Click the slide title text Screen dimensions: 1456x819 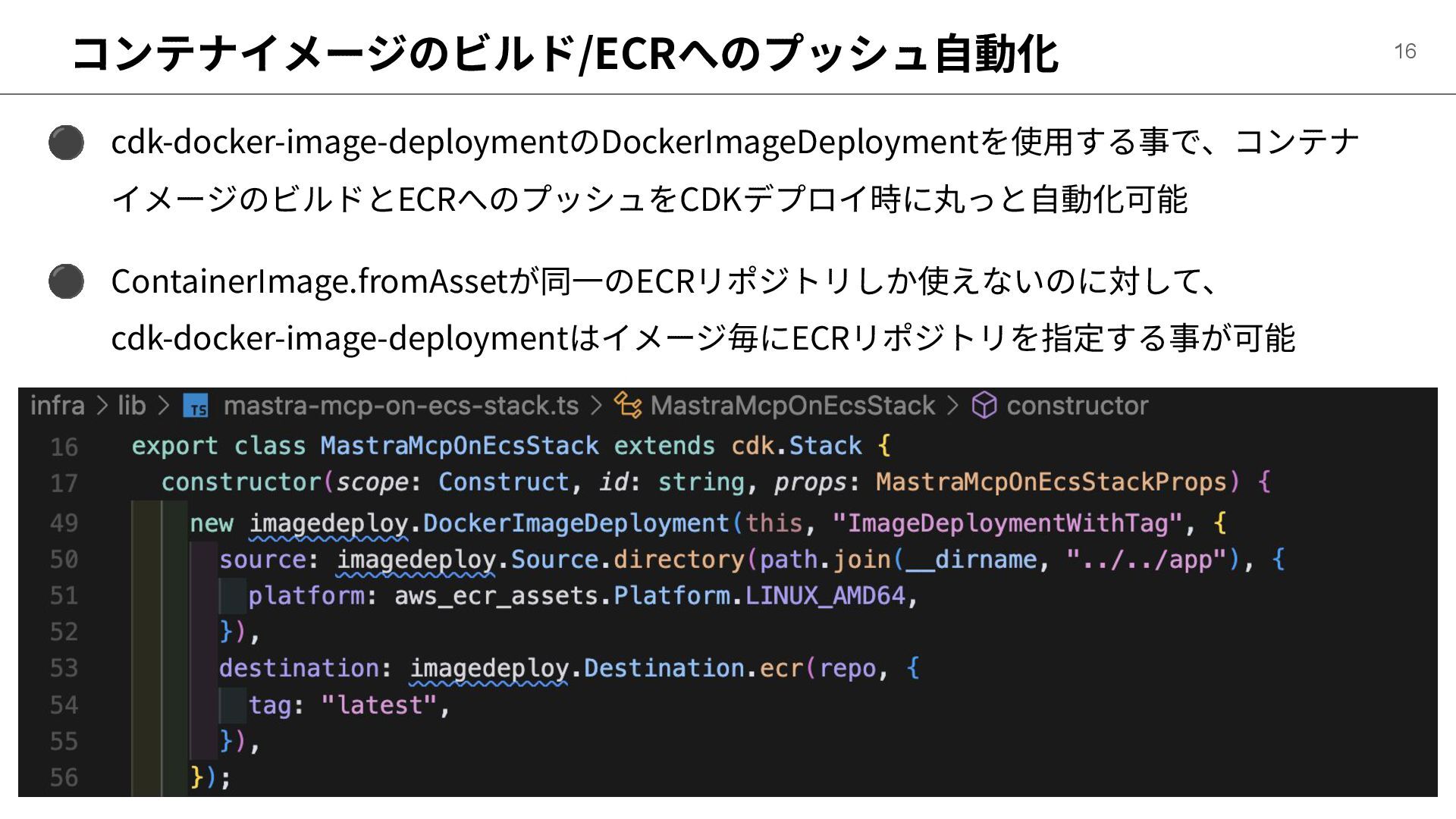[564, 53]
